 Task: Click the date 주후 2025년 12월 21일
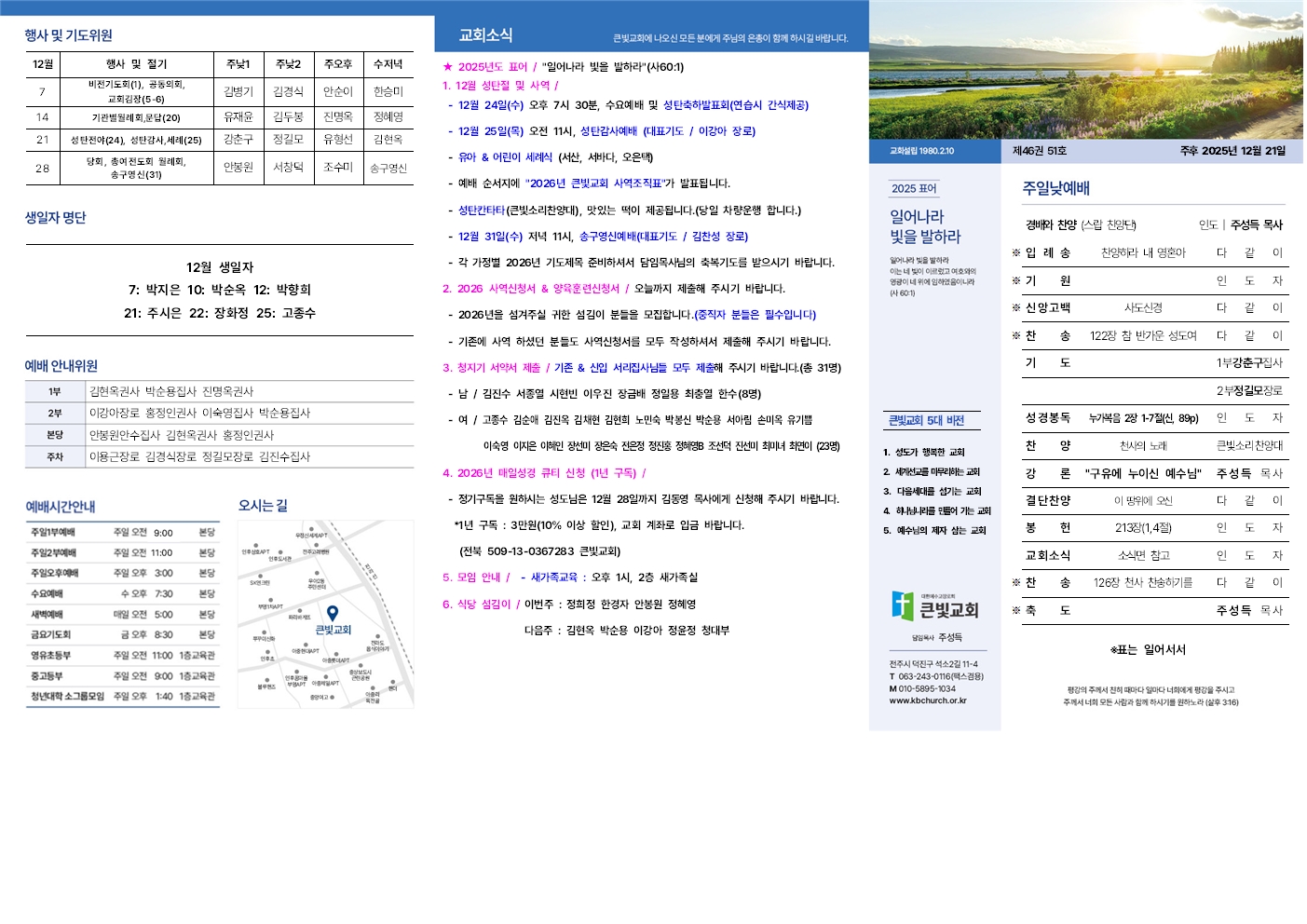pyautogui.click(x=1232, y=151)
